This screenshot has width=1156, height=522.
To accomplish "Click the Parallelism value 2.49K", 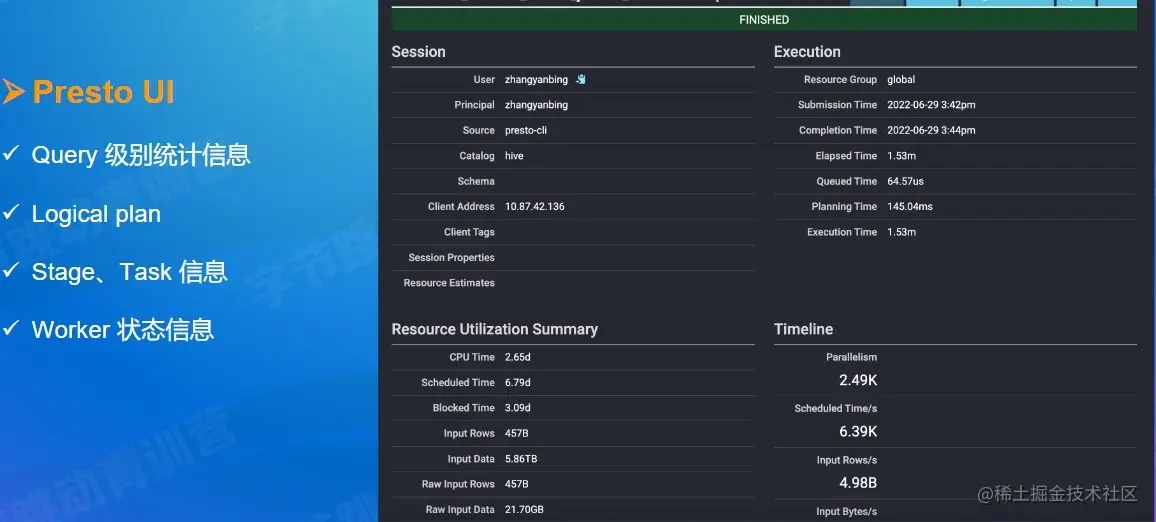I will 858,380.
